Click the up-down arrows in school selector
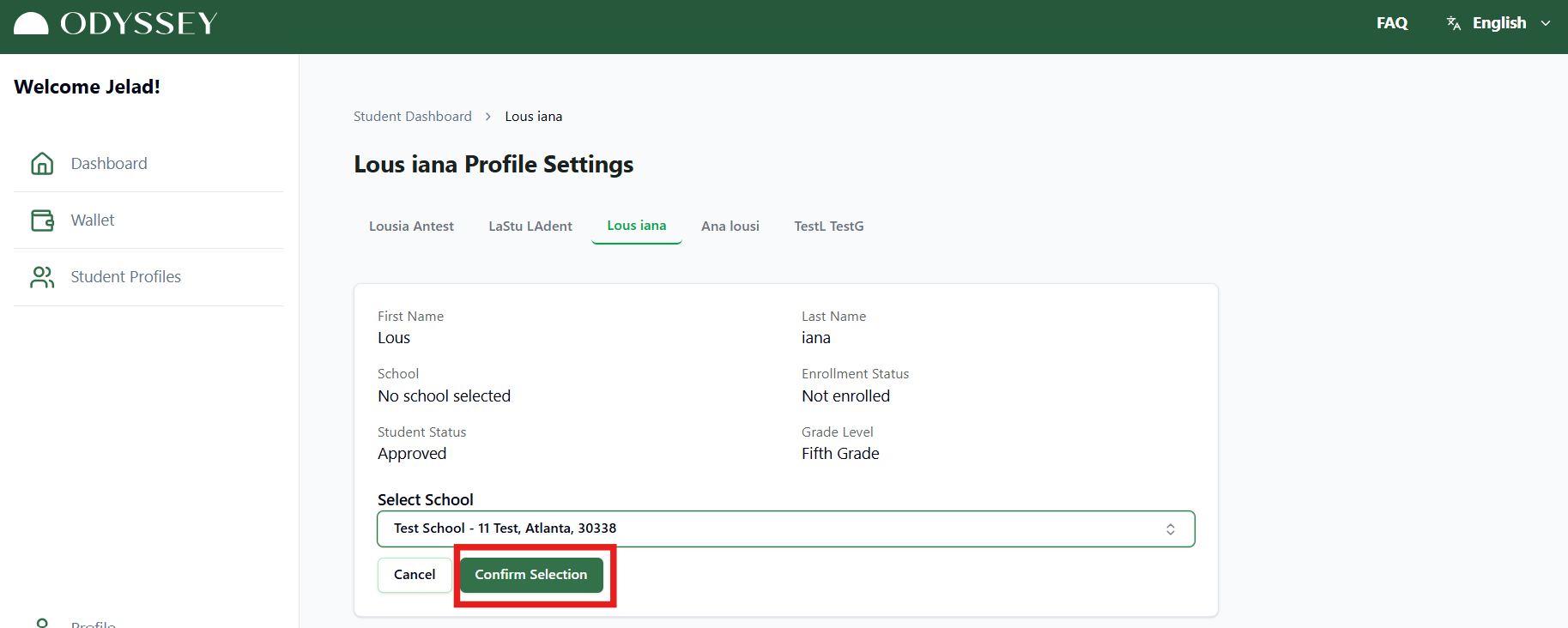 (x=1170, y=529)
